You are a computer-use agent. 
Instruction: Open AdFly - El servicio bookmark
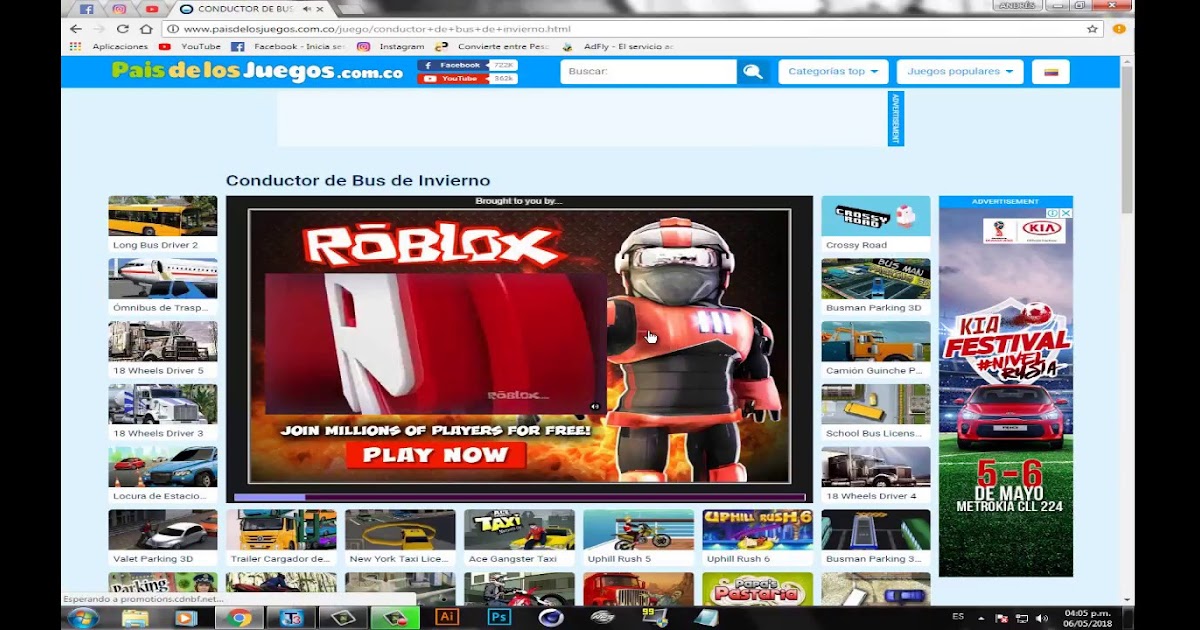618,47
